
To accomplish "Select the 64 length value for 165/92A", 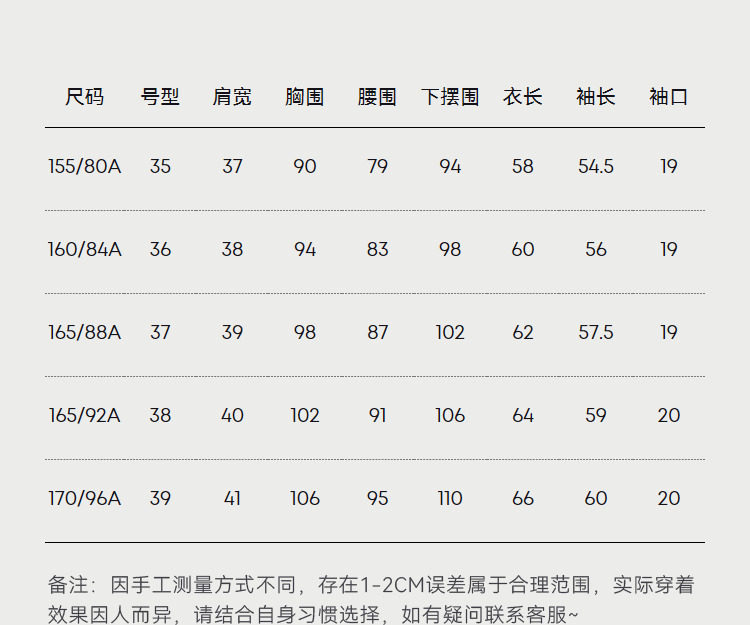I will click(523, 415).
